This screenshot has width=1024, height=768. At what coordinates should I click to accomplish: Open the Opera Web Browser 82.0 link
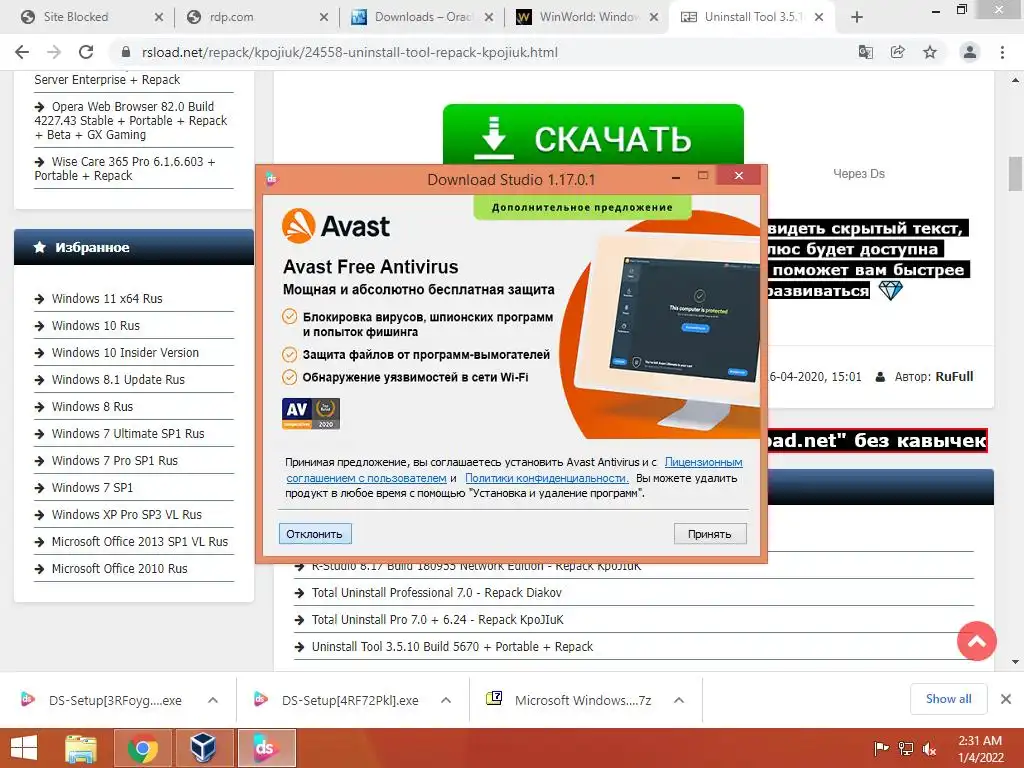pyautogui.click(x=131, y=121)
